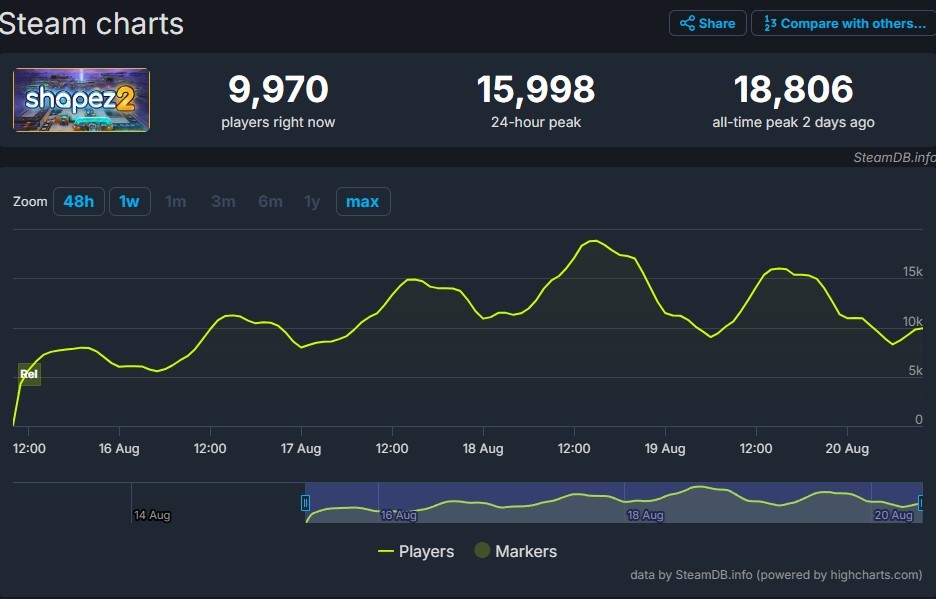The image size is (936, 599).
Task: Click the 15,998 24-hour peak value
Action: [x=536, y=89]
